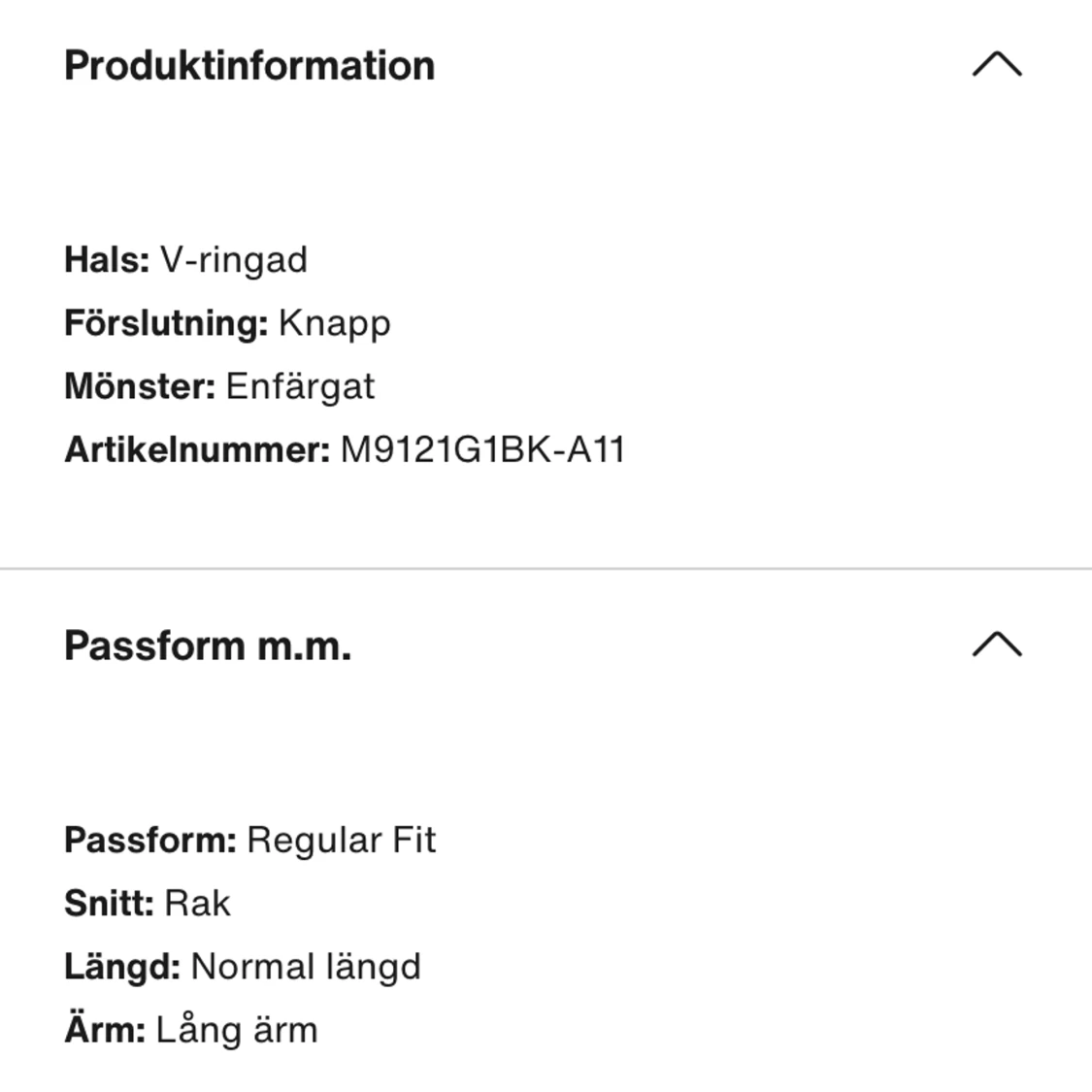Collapse the Produktinformation section chevron
Image resolution: width=1092 pixels, height=1092 pixels.
pos(997,65)
